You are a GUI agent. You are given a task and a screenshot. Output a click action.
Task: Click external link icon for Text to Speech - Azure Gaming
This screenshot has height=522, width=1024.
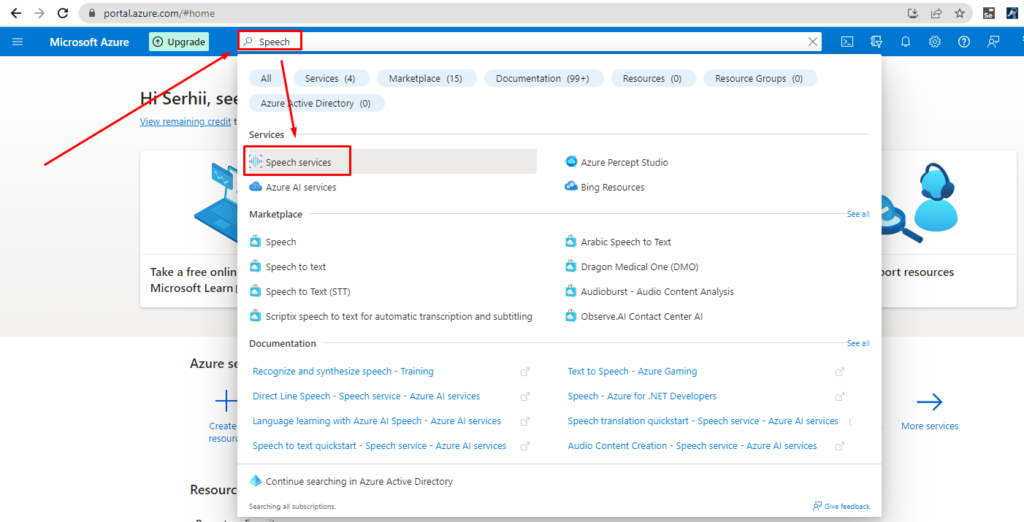(x=840, y=372)
